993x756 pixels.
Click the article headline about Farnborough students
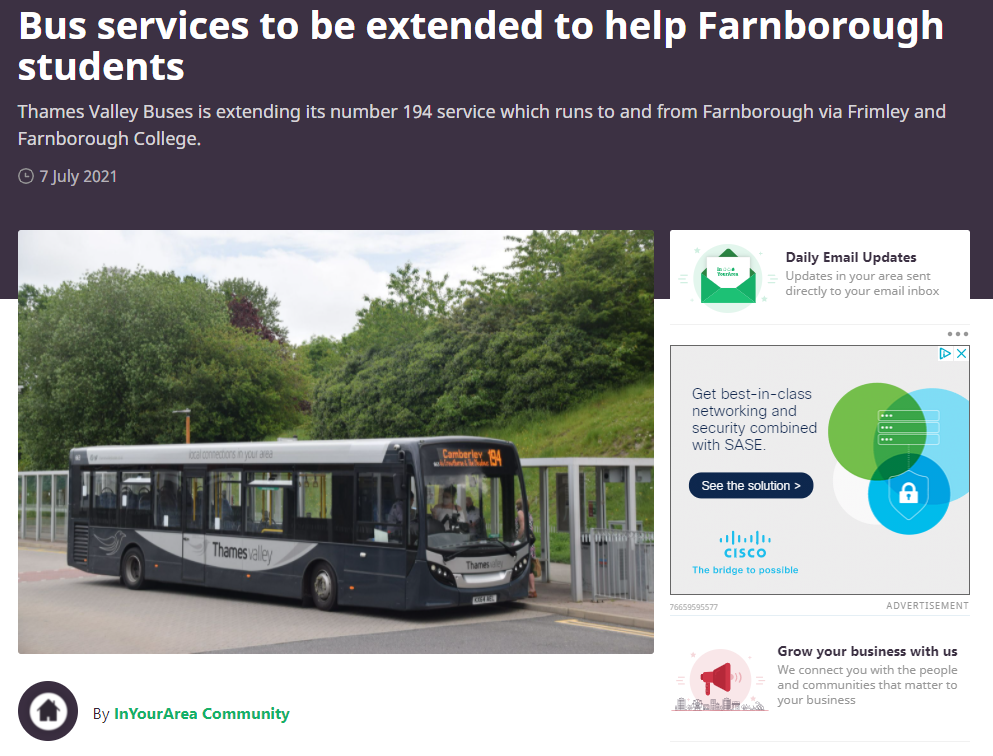pos(481,46)
